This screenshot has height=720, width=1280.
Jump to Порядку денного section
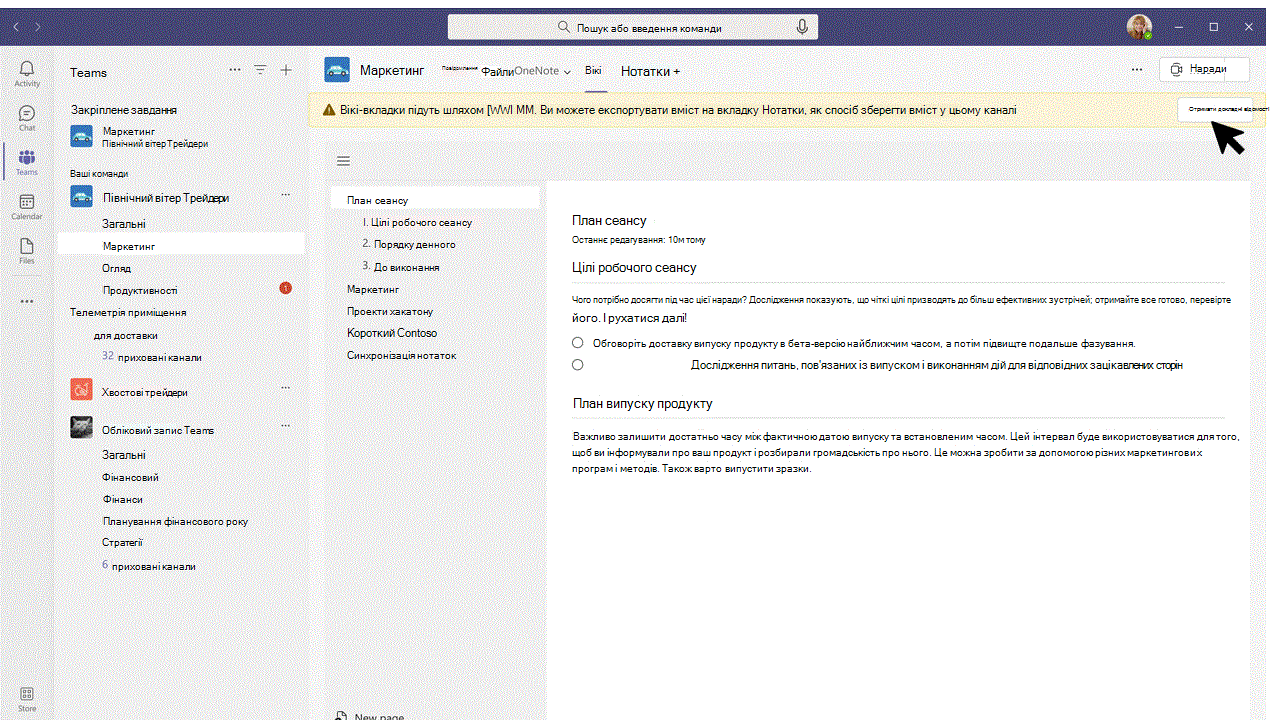click(x=409, y=244)
